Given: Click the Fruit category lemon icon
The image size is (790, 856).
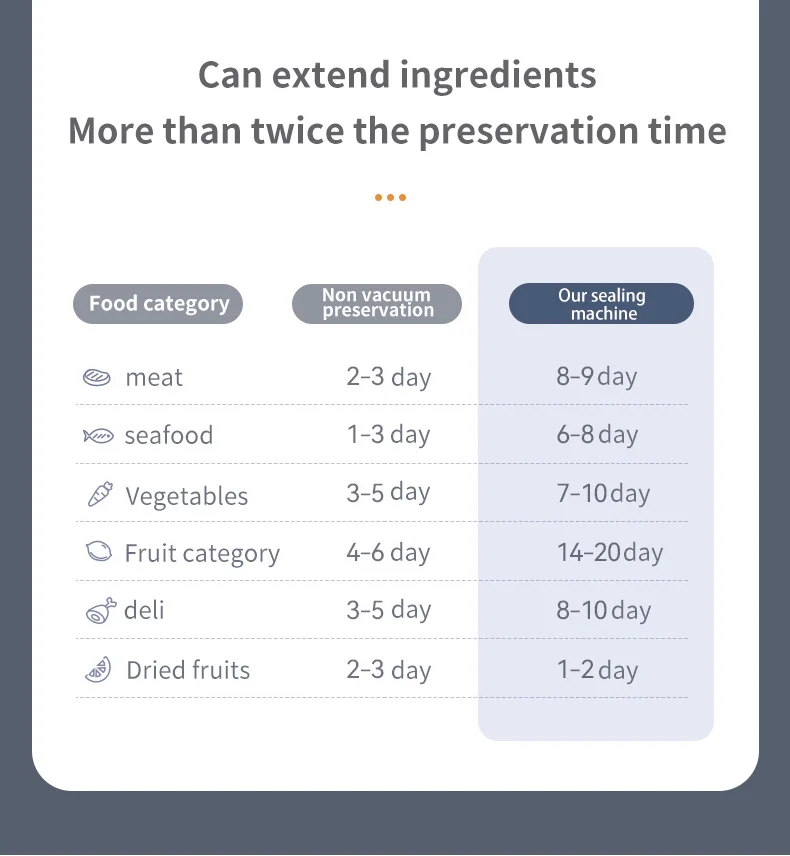Looking at the screenshot, I should click(x=99, y=551).
